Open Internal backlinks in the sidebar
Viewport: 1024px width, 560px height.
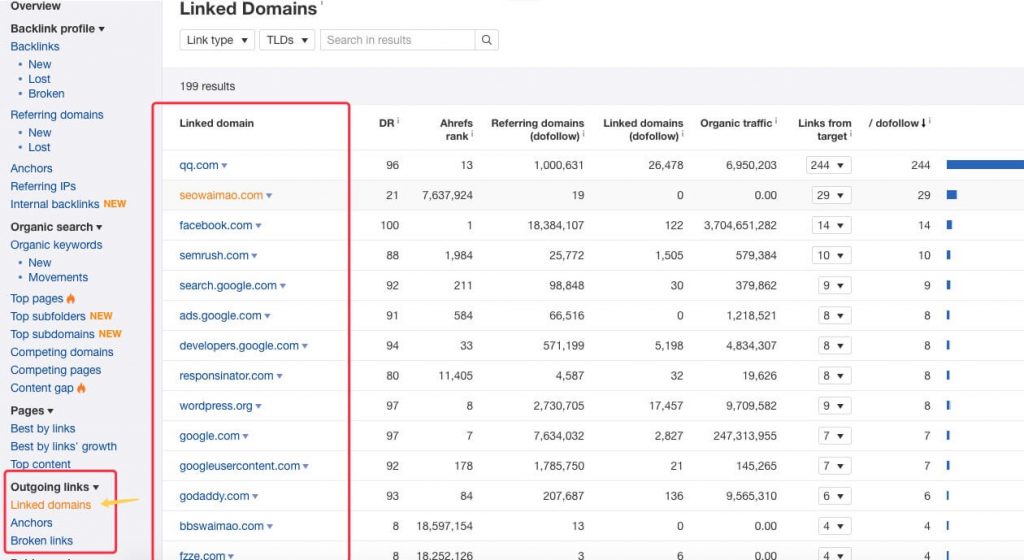tap(55, 204)
